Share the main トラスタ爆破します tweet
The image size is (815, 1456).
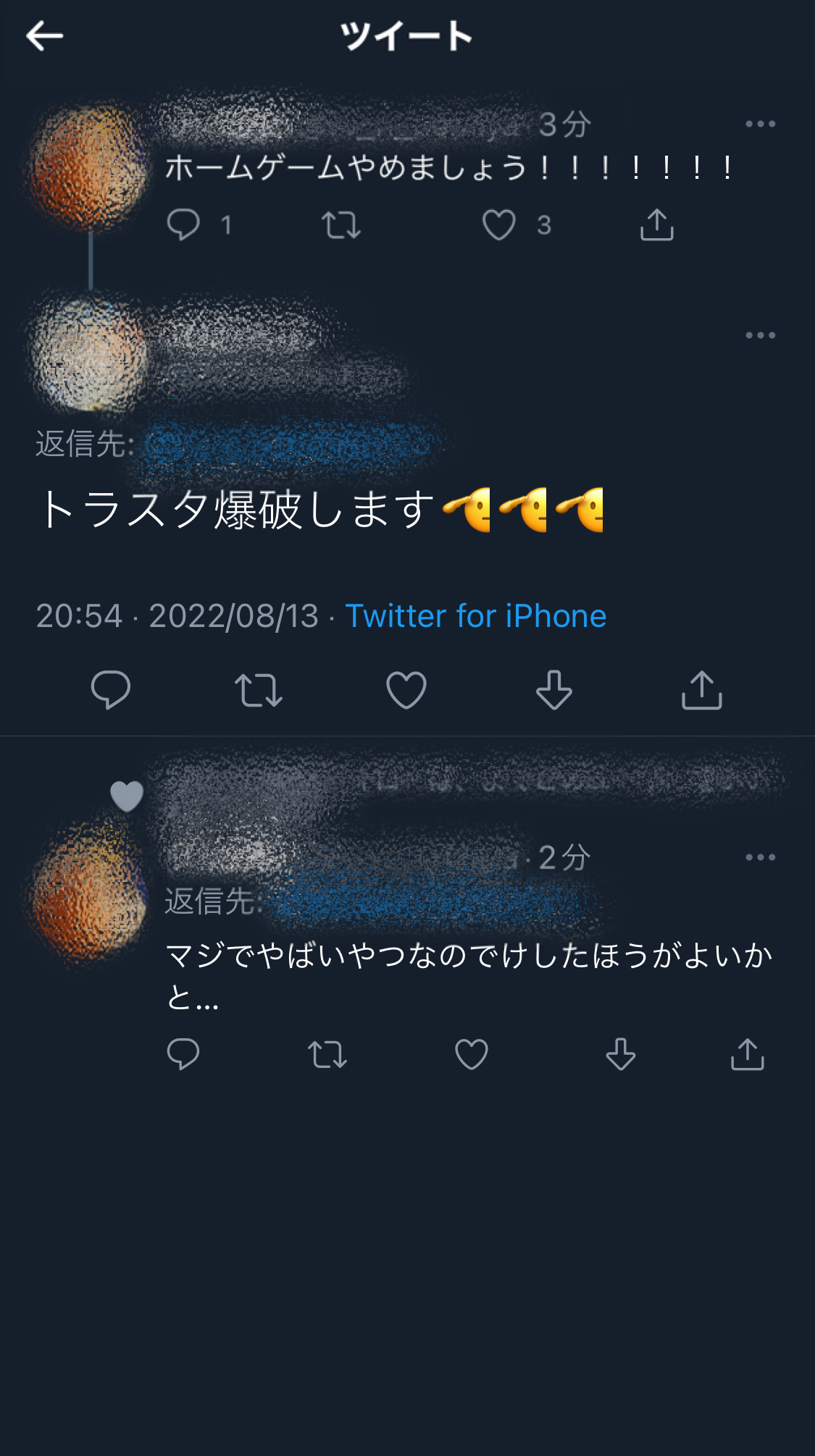(702, 690)
